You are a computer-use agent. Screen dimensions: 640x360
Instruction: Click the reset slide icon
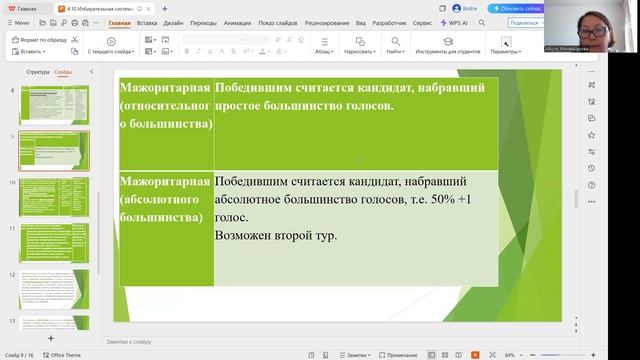click(x=165, y=40)
